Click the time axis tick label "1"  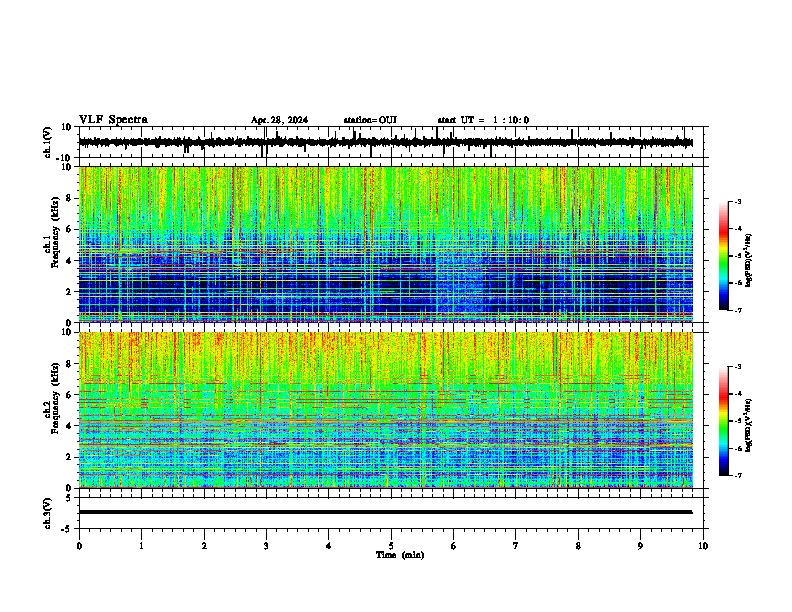pos(141,546)
